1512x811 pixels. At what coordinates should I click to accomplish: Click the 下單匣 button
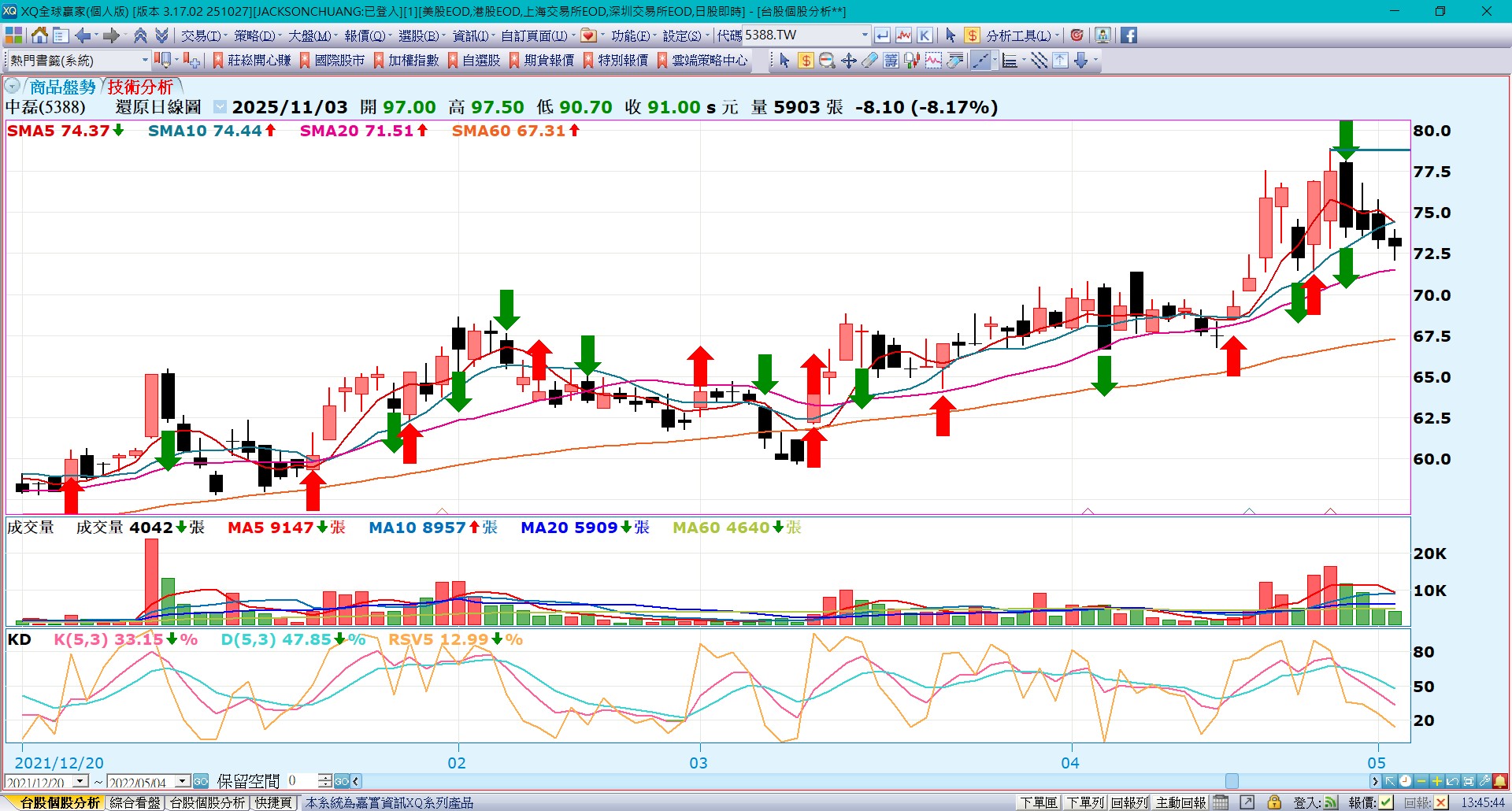[x=1039, y=802]
